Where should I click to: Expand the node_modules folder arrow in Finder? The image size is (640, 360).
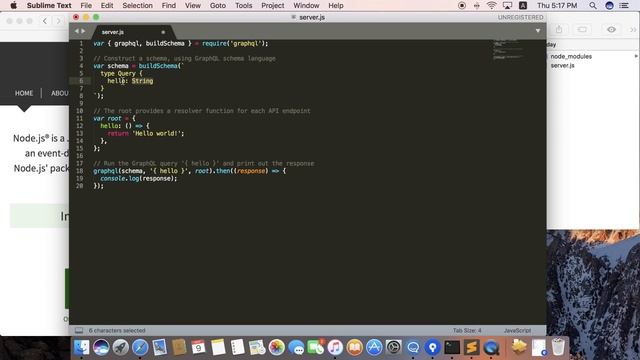click(x=636, y=56)
